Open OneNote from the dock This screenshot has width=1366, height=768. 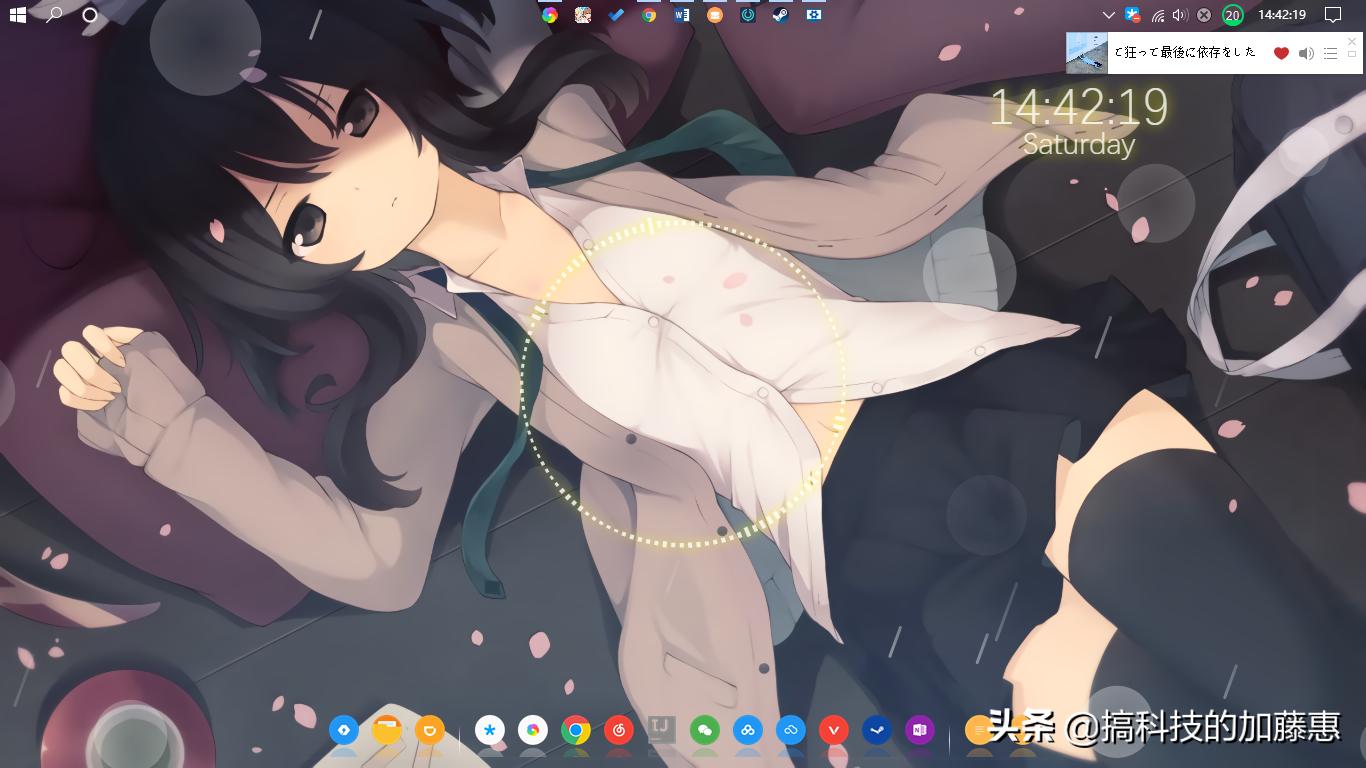[x=920, y=730]
